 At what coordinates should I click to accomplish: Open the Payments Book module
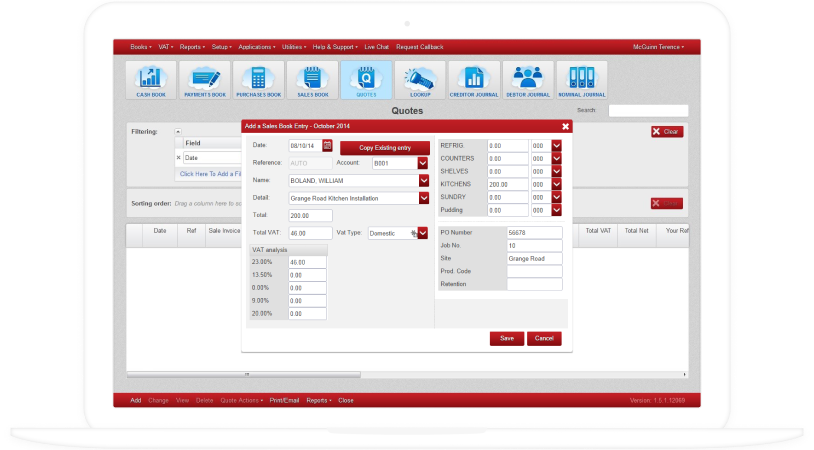205,80
